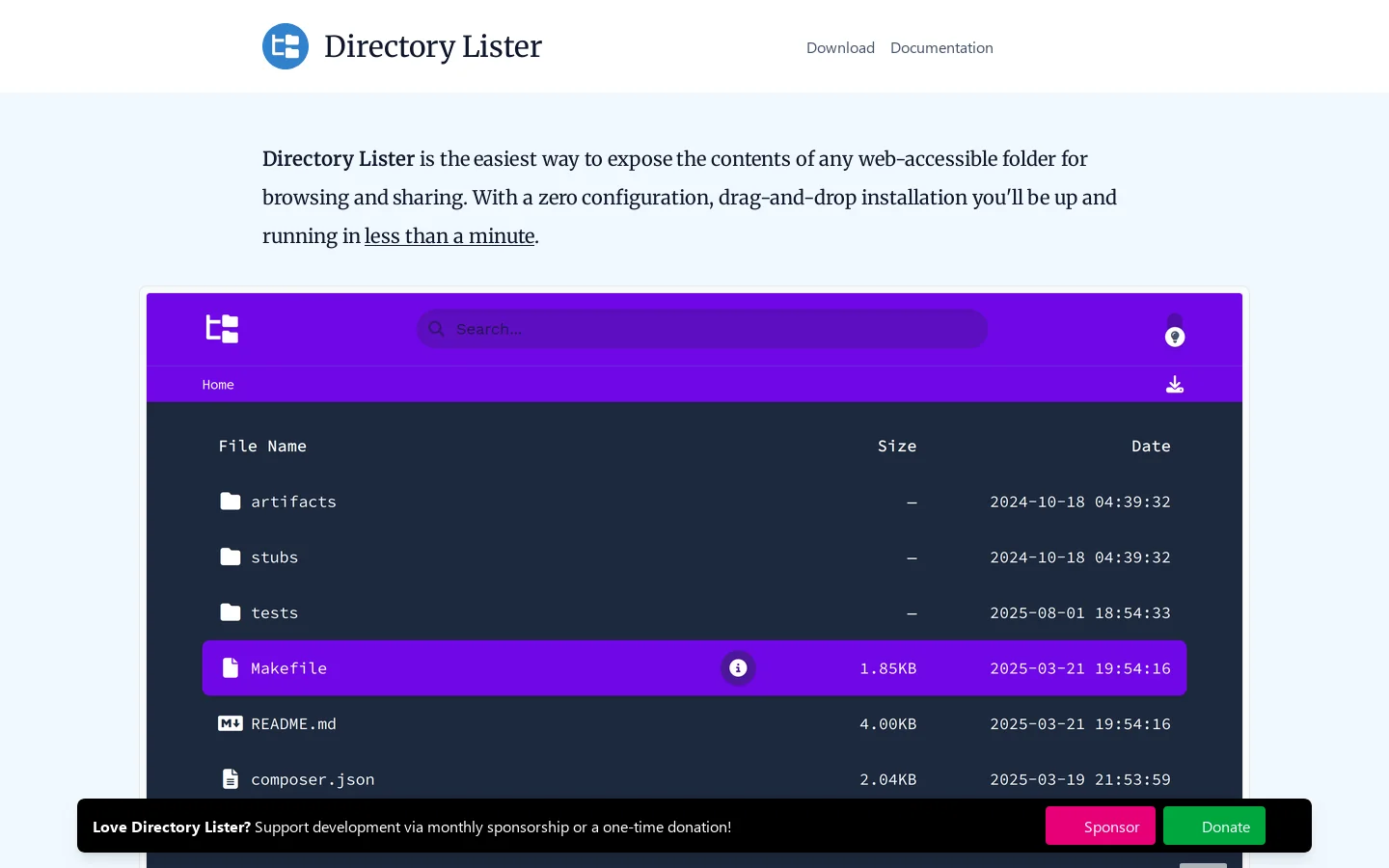Click the Sponsor button
Screen dimensions: 1389x868
pos(1101,826)
